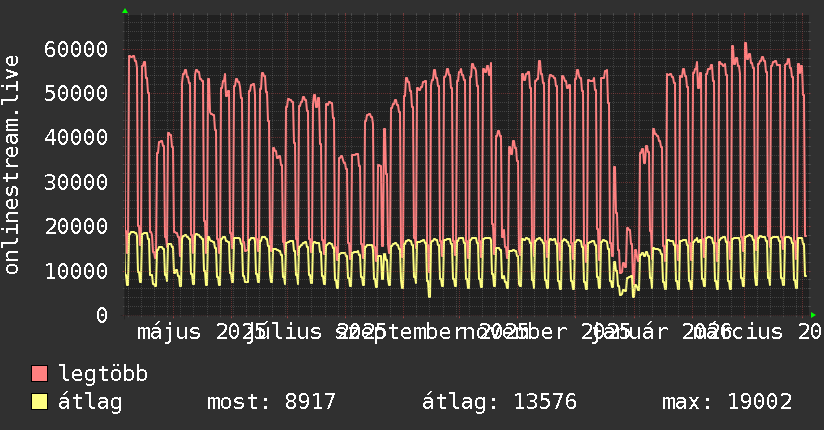Click the onlinestream.live vertical axis title
824x430 pixels.
[x=12, y=165]
